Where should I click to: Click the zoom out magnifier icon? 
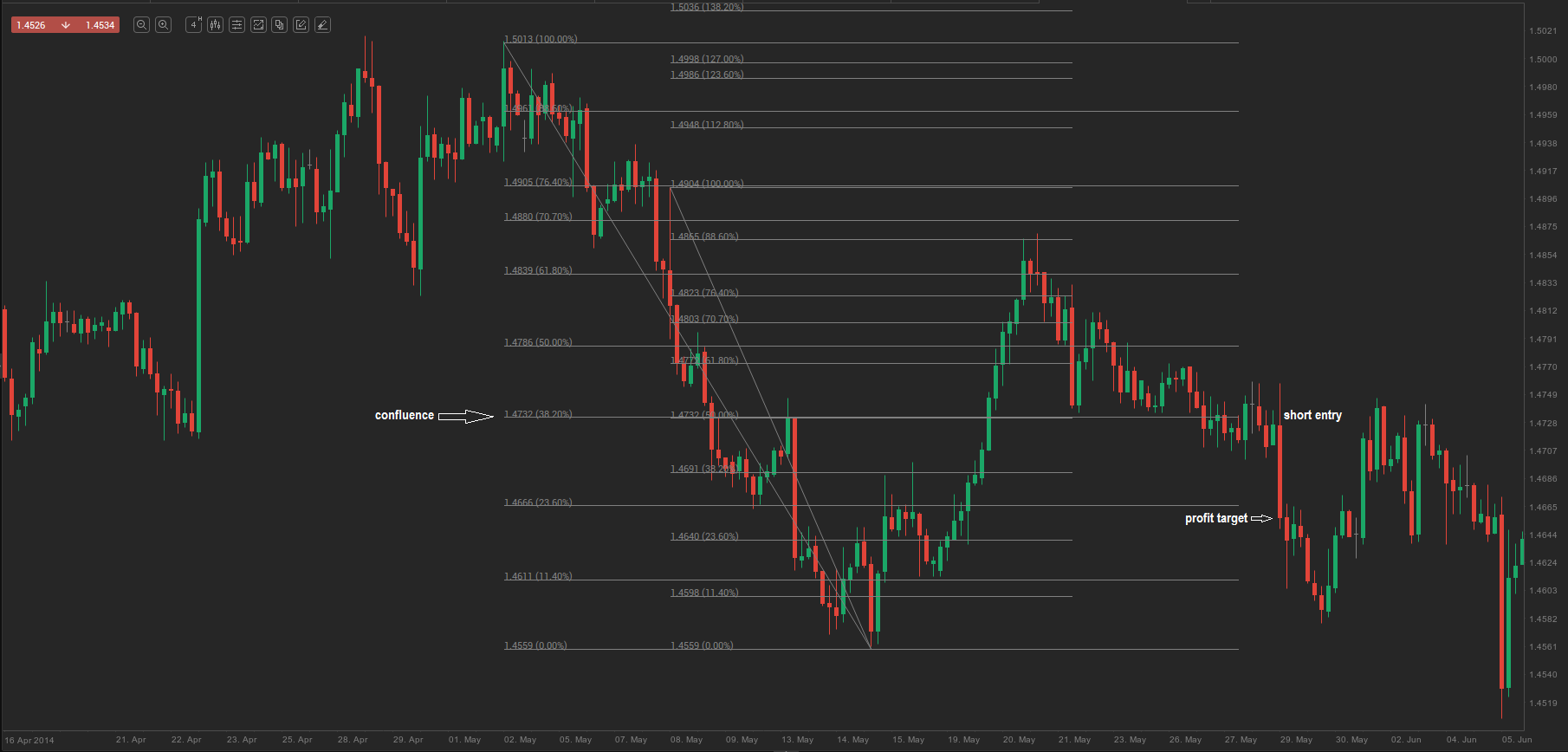tap(141, 25)
